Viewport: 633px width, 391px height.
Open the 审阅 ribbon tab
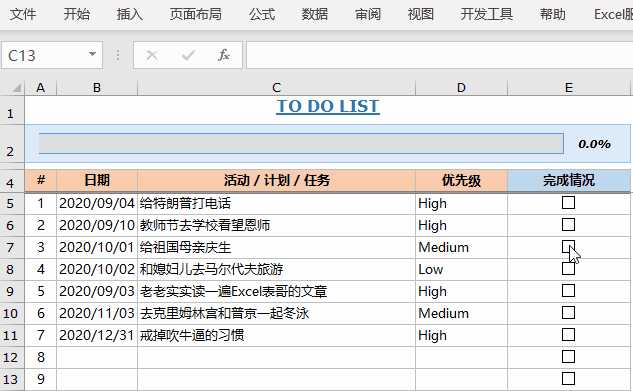point(368,14)
